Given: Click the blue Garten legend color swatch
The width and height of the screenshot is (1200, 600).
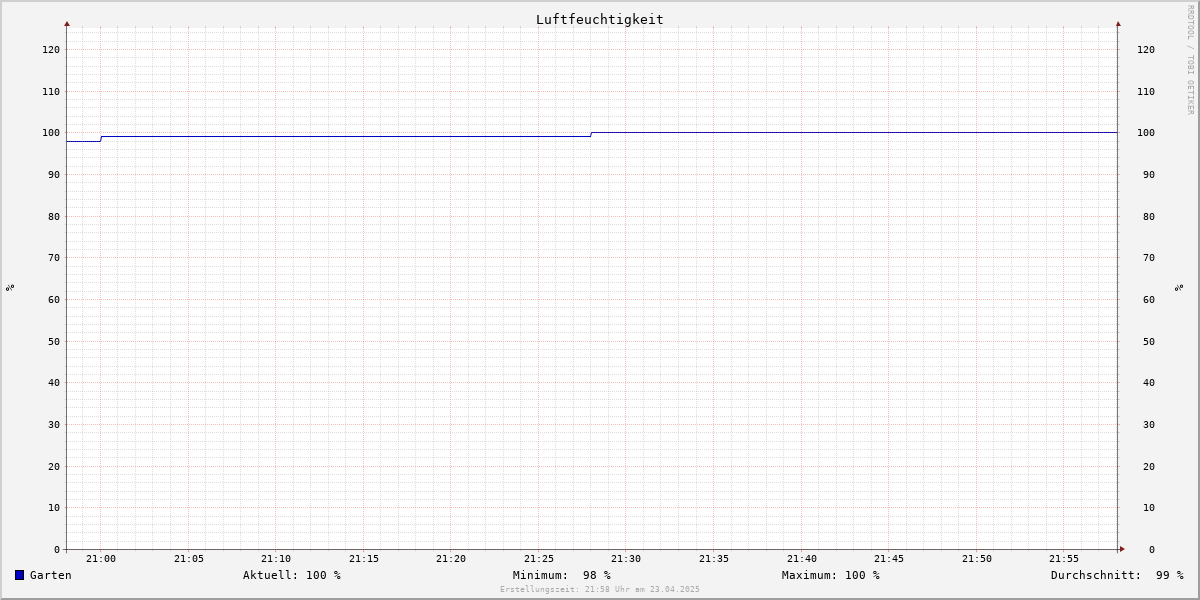Looking at the screenshot, I should (x=19, y=575).
